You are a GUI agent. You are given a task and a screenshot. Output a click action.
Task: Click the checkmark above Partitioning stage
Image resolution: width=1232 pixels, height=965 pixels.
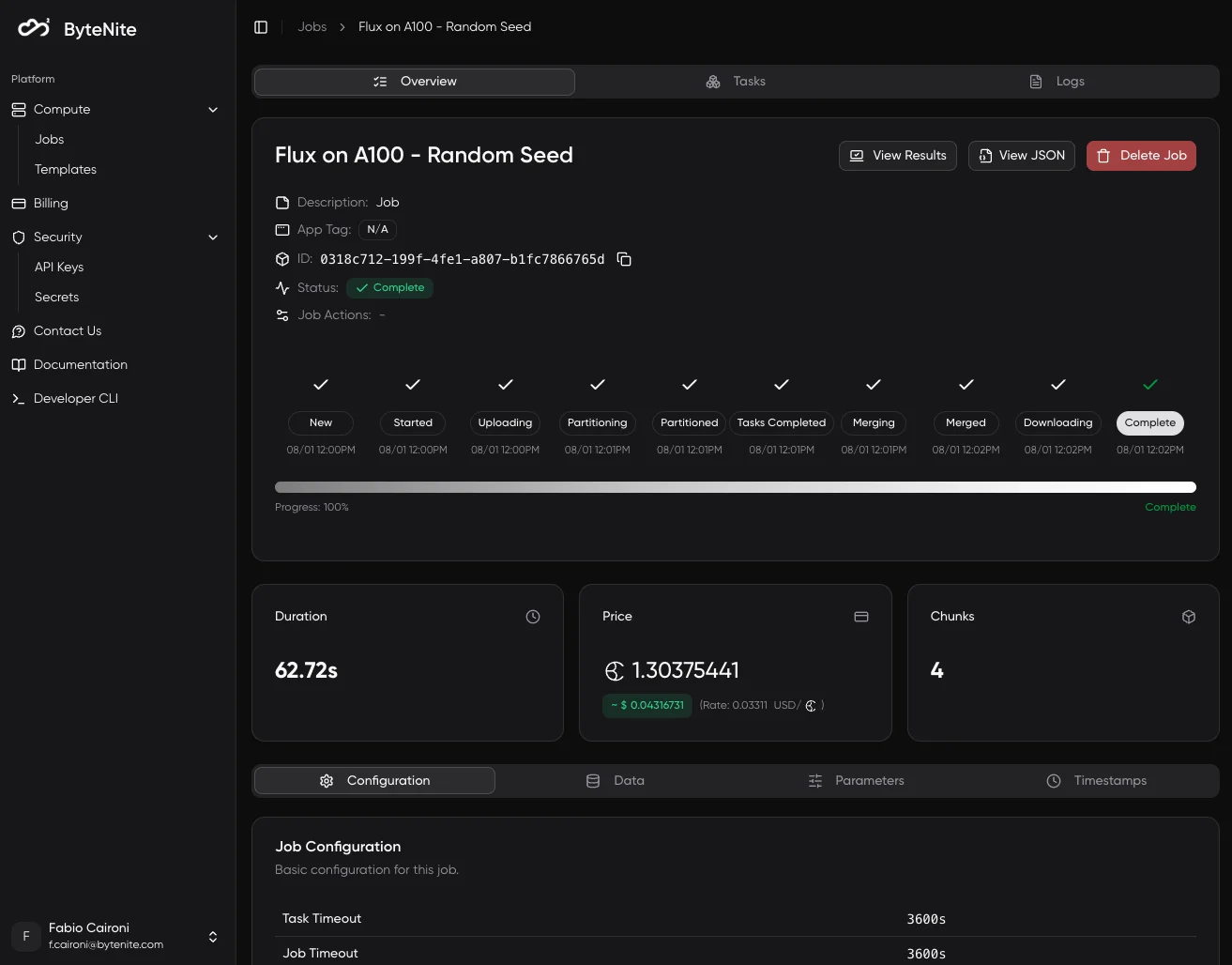click(x=598, y=385)
